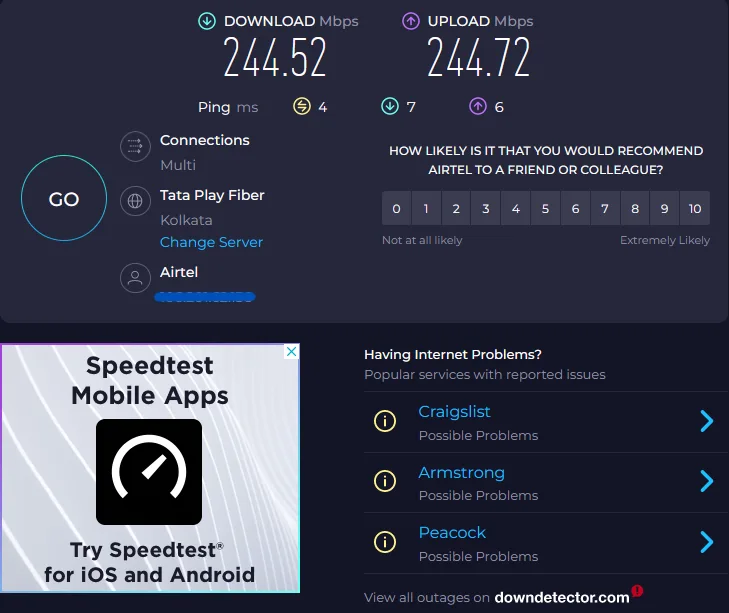Click the info icon next to Craigslist
The height and width of the screenshot is (613, 729).
384,421
